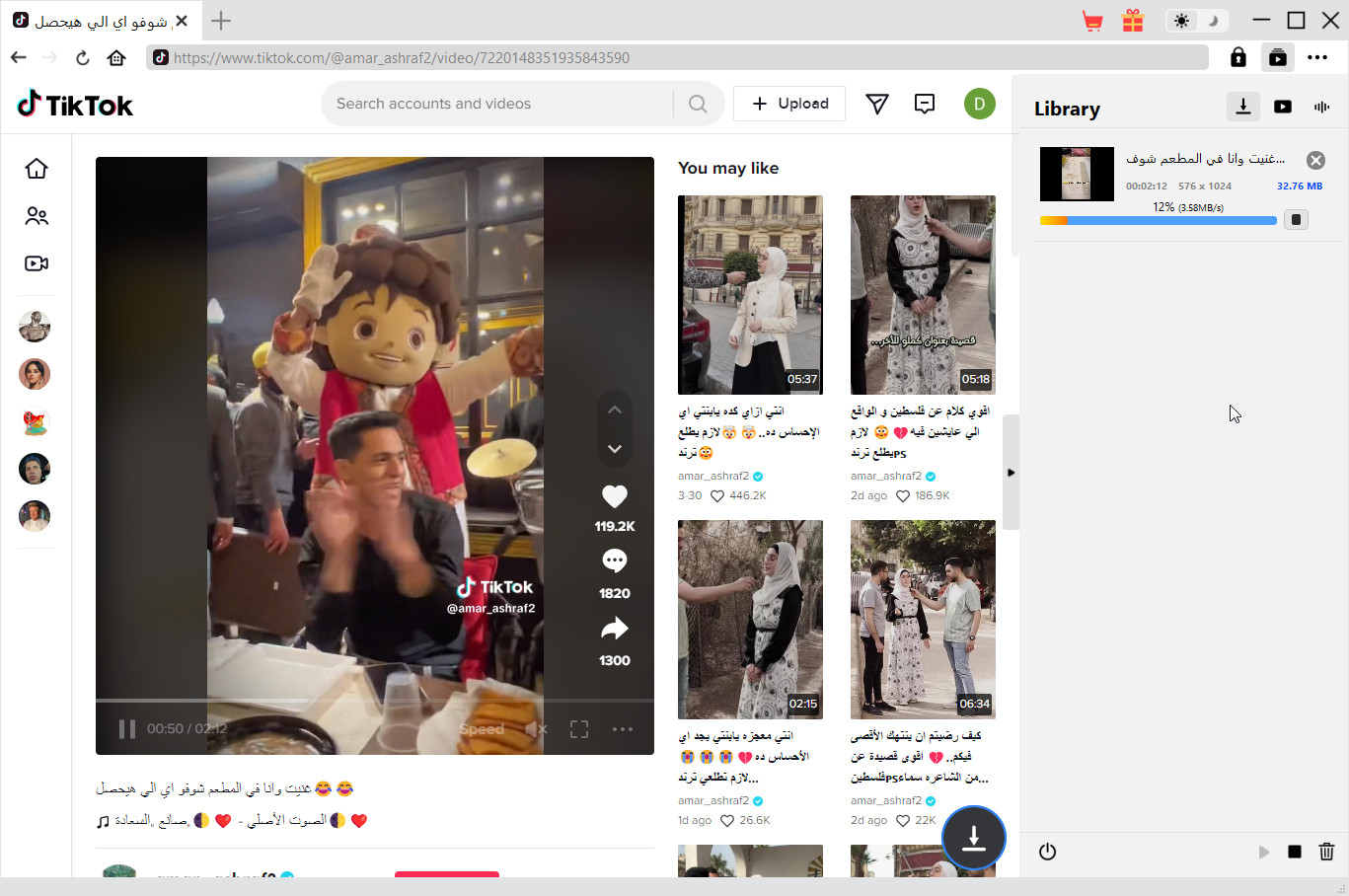Open the 05:18 recommended video thumbnail
Screen dimensions: 1349x896
923,295
